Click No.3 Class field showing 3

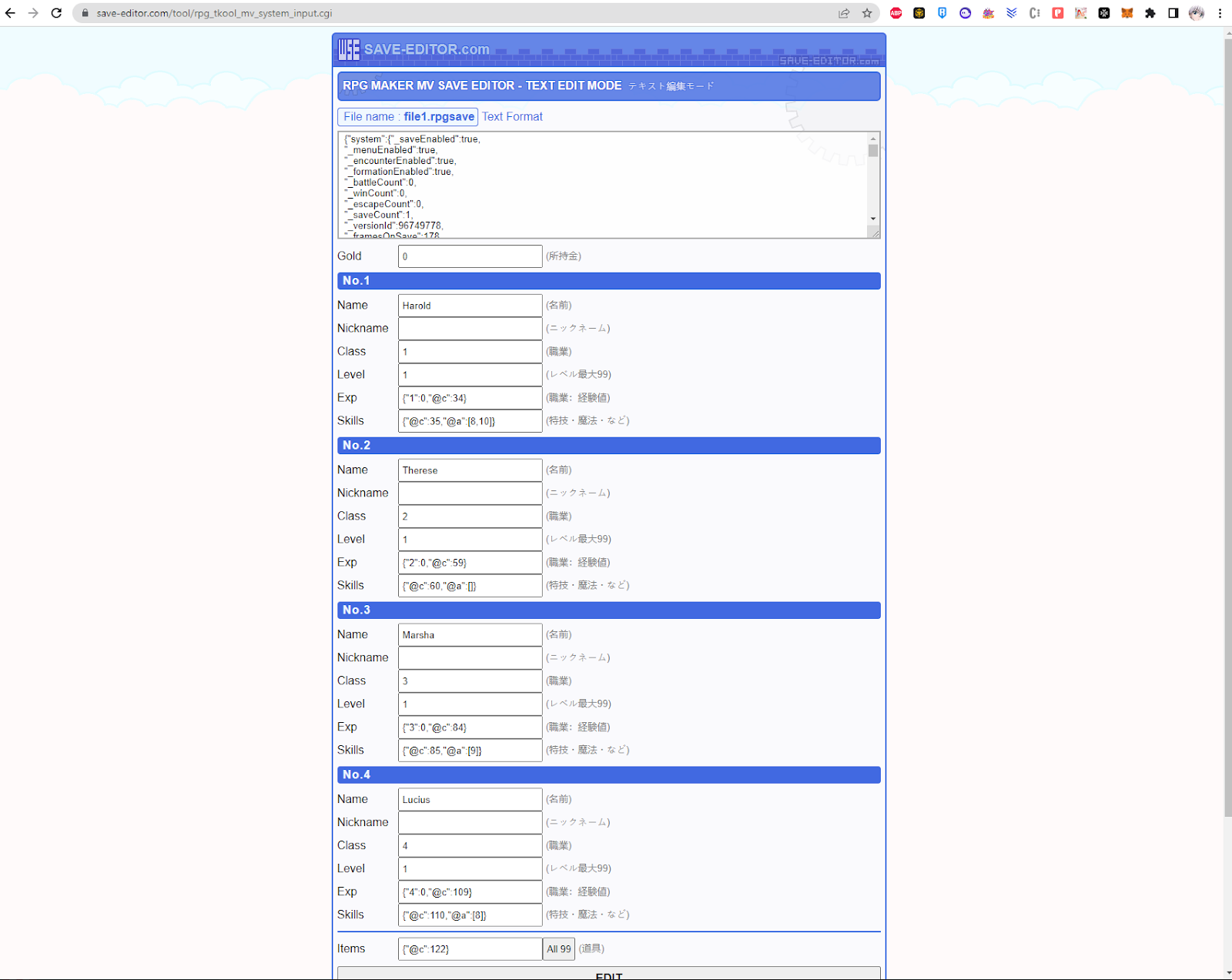click(x=470, y=681)
